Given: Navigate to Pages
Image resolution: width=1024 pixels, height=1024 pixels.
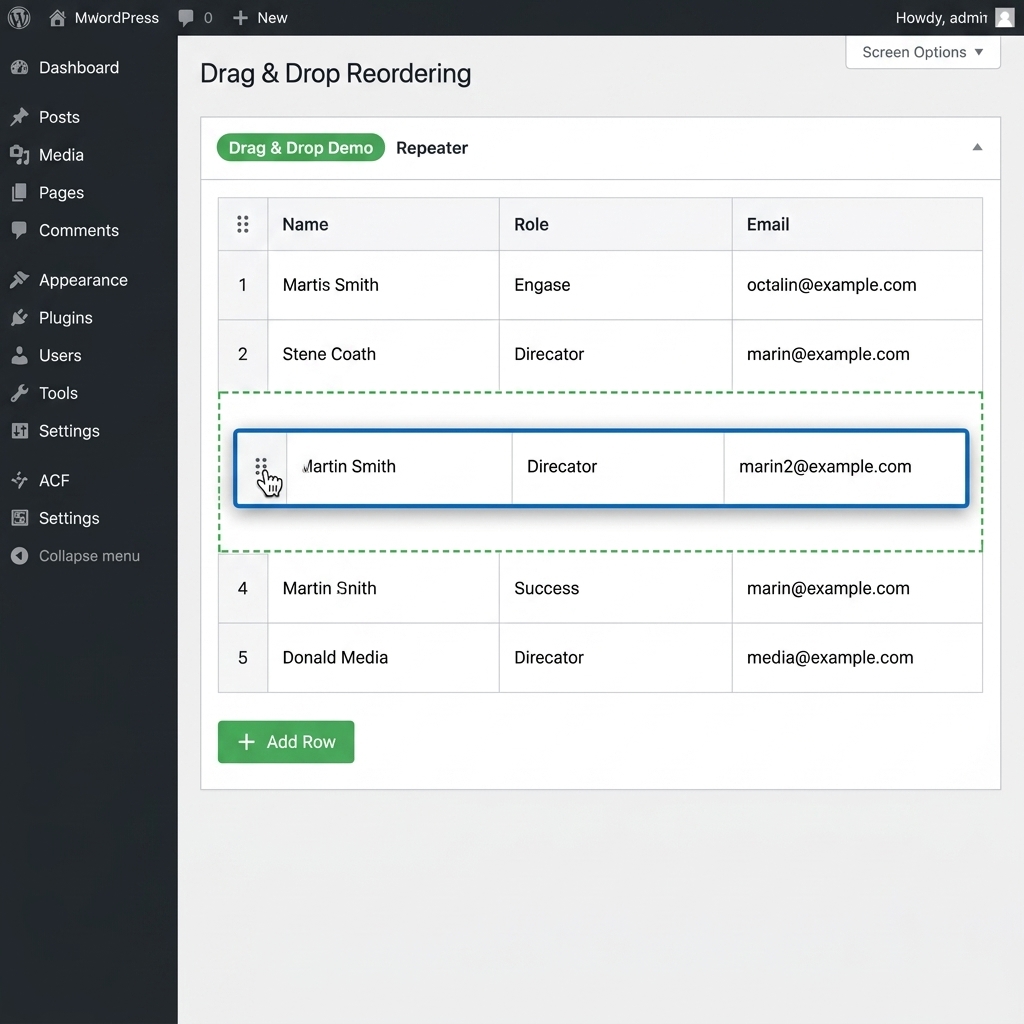Looking at the screenshot, I should click(61, 193).
